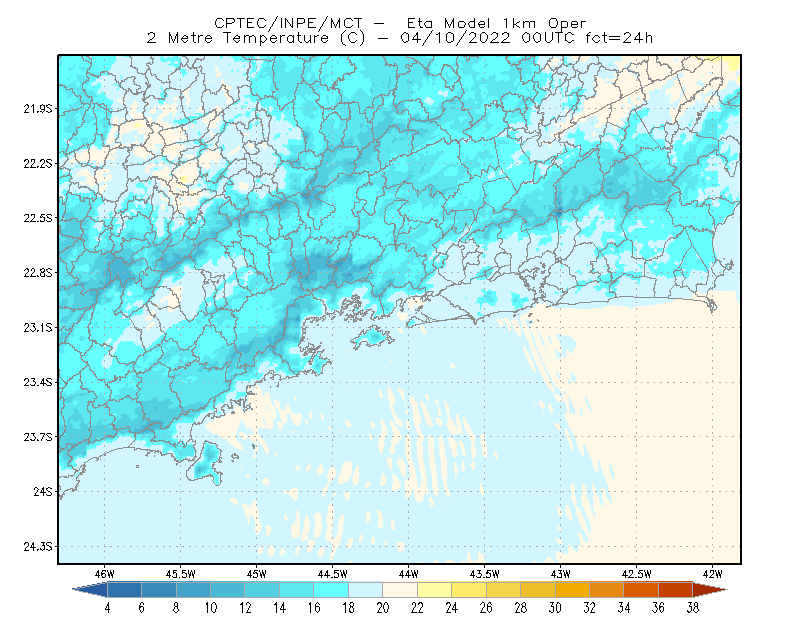Select the 6–8 degree blue legend swatch
800x618 pixels.
159,590
